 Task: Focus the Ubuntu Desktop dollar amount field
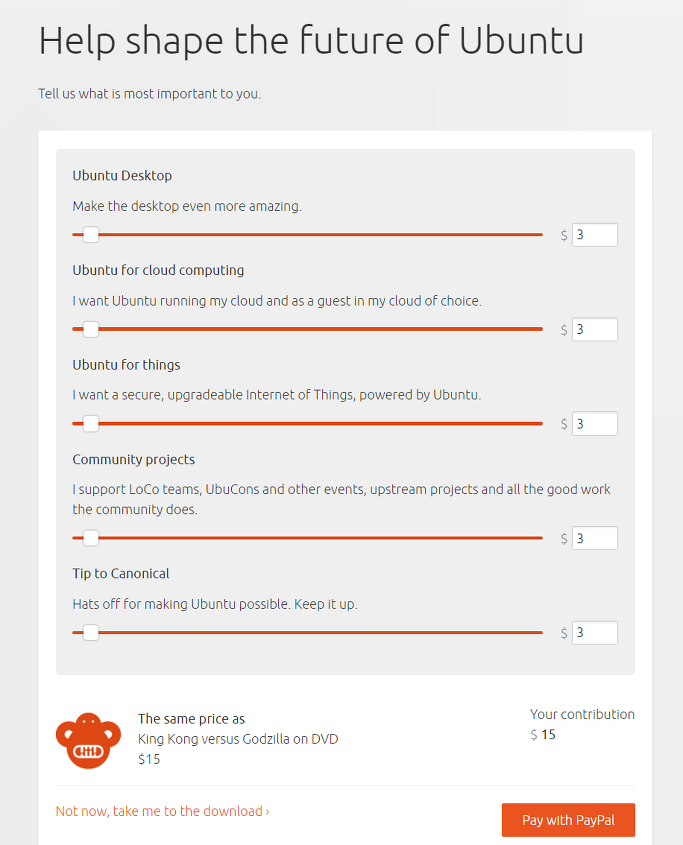pyautogui.click(x=595, y=235)
